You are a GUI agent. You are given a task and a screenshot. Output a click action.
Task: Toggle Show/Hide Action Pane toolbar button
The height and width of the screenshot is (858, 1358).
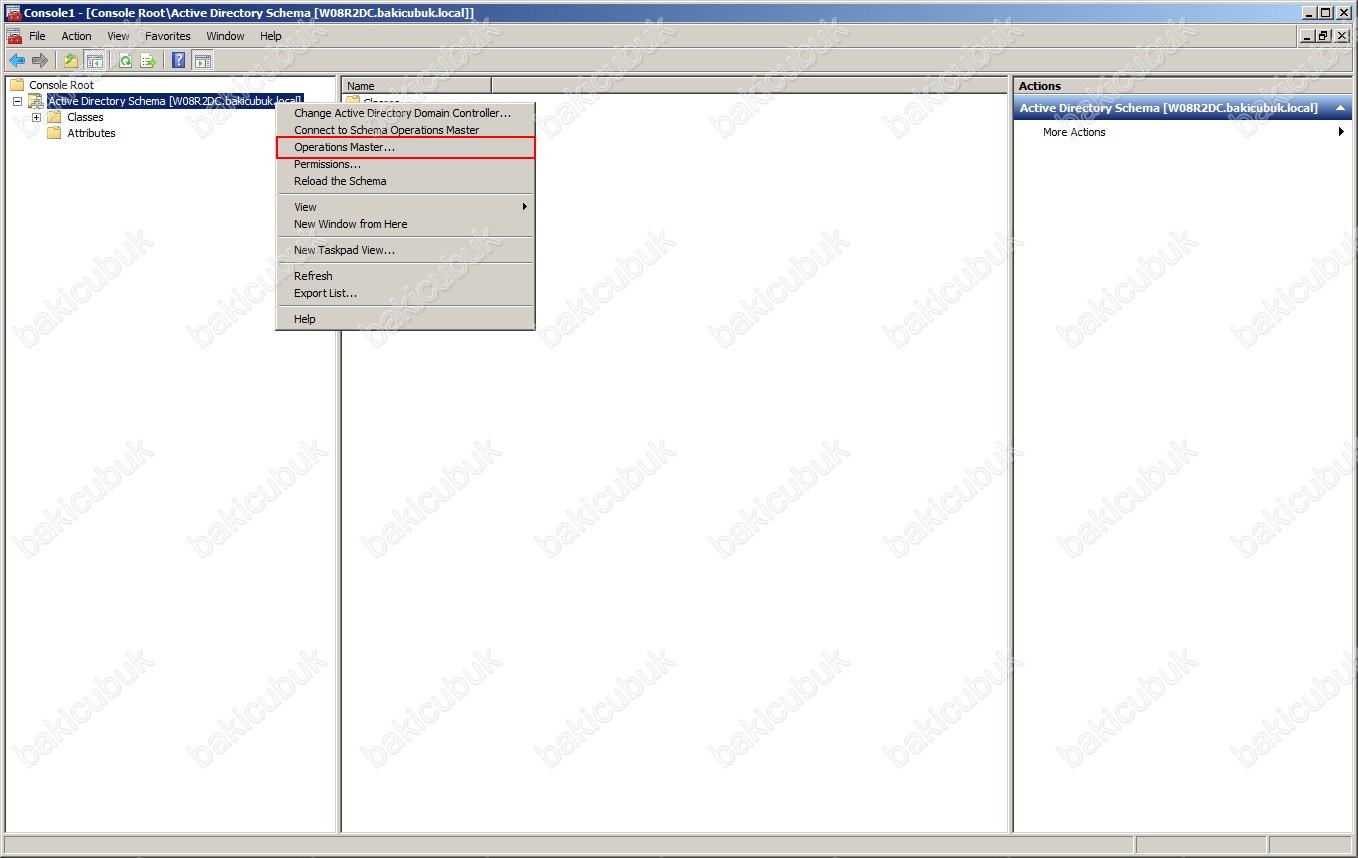[x=203, y=60]
